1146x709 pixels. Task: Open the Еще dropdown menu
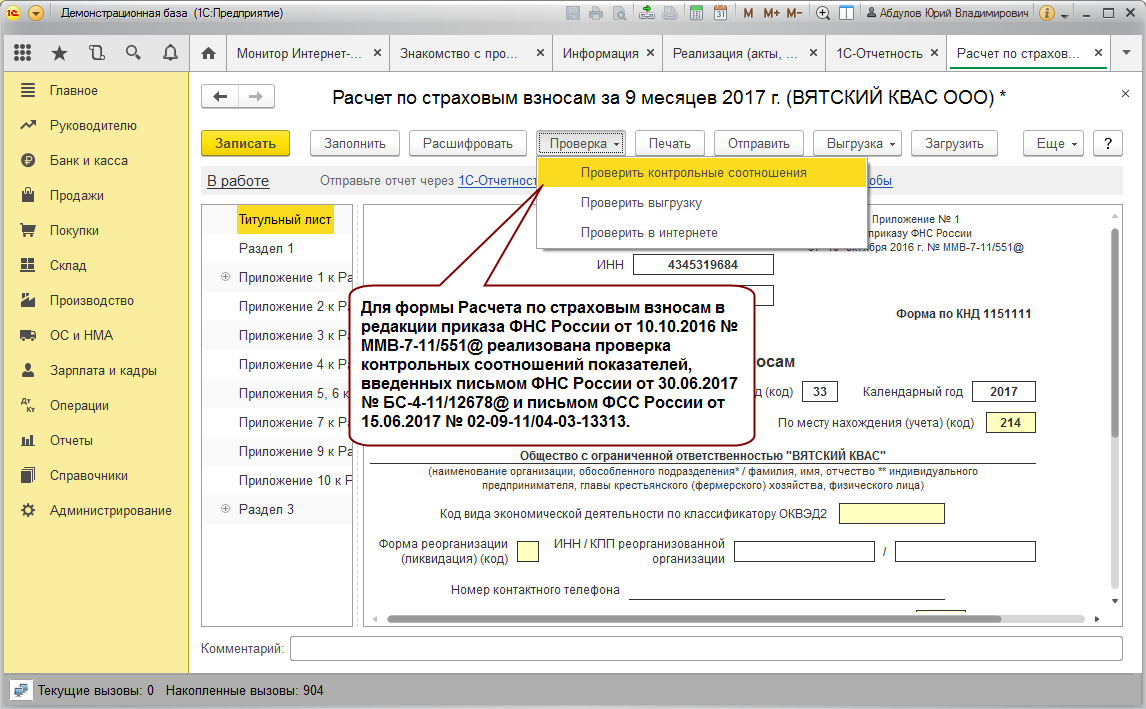click(x=1053, y=143)
